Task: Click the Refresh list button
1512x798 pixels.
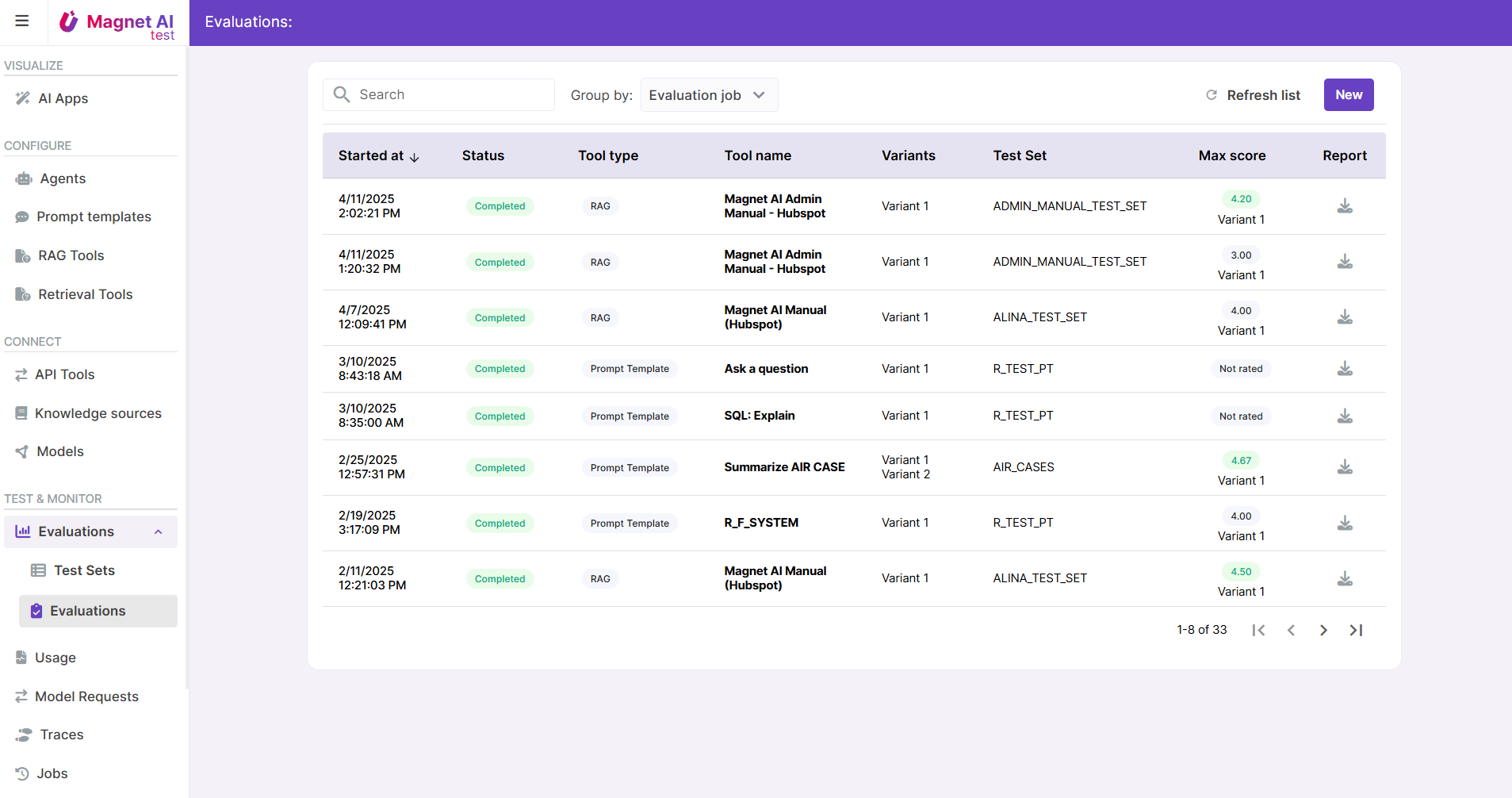Action: click(x=1262, y=95)
